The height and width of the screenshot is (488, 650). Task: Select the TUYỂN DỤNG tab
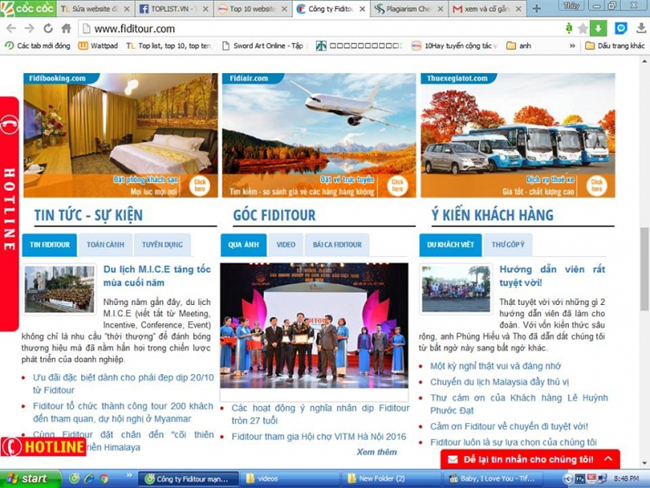162,245
